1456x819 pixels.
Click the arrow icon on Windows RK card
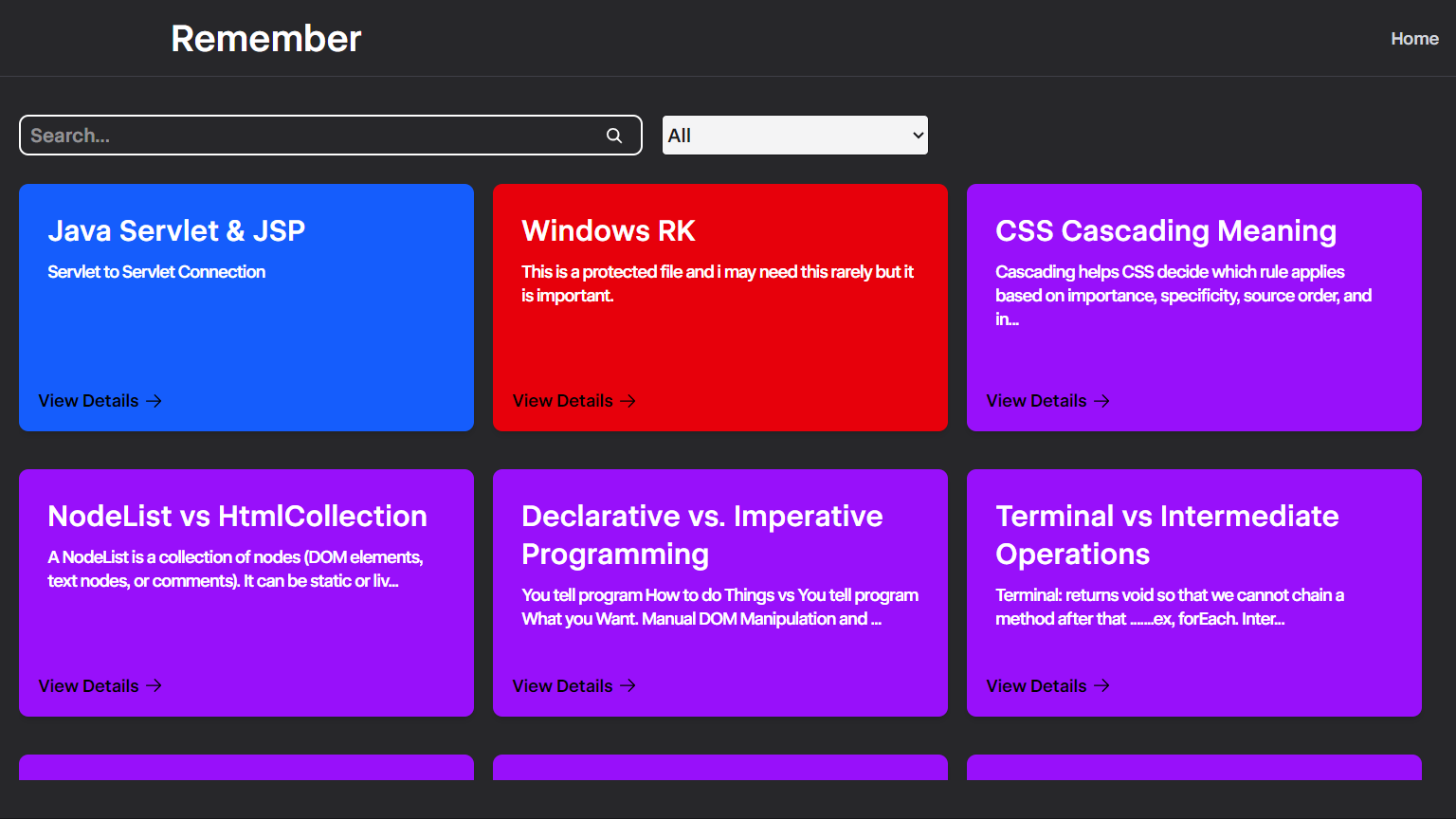628,401
